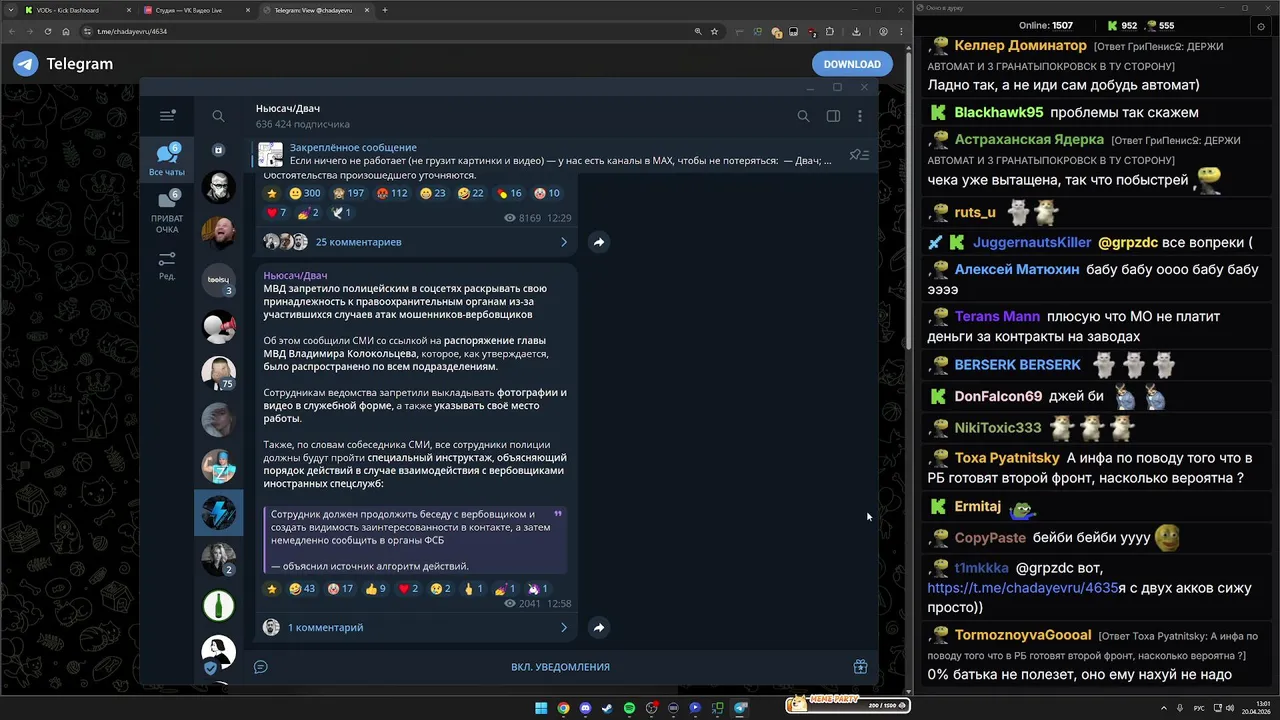Open the Windows Start menu

point(541,708)
